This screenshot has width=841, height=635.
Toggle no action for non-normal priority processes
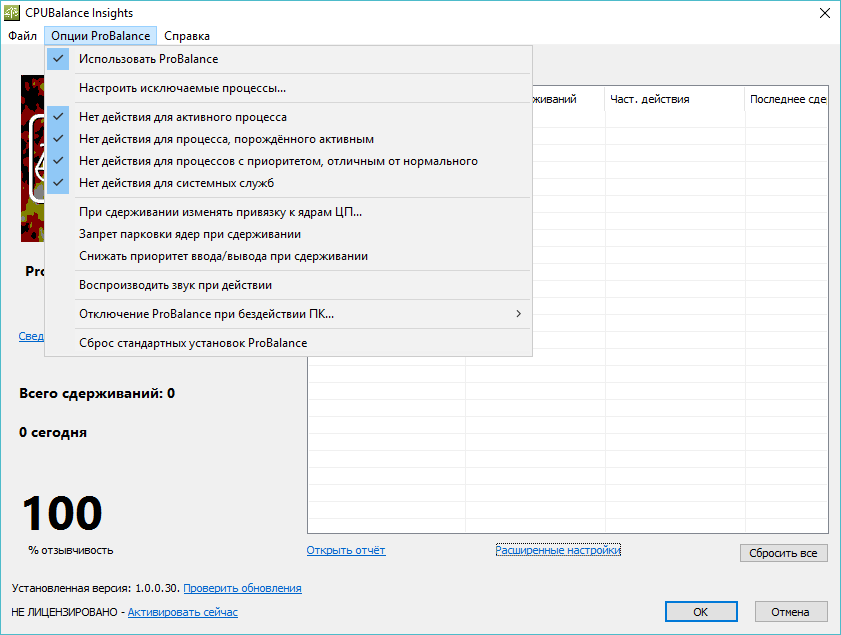click(x=289, y=161)
